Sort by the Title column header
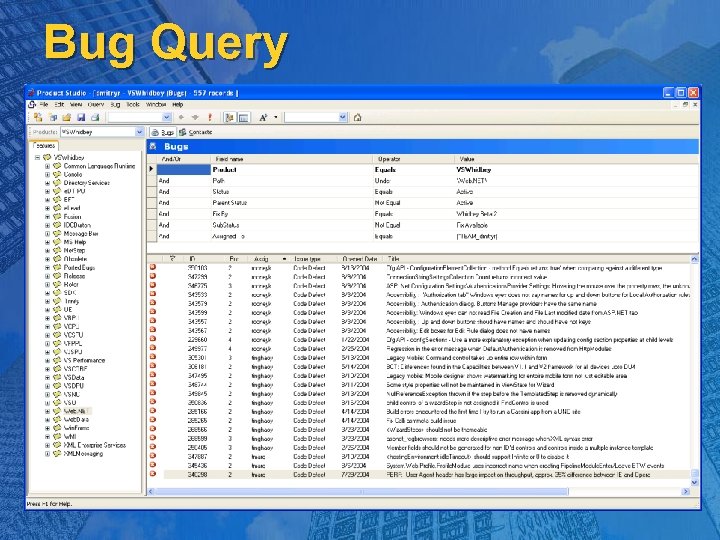Viewport: 720px width, 540px height. click(x=537, y=259)
